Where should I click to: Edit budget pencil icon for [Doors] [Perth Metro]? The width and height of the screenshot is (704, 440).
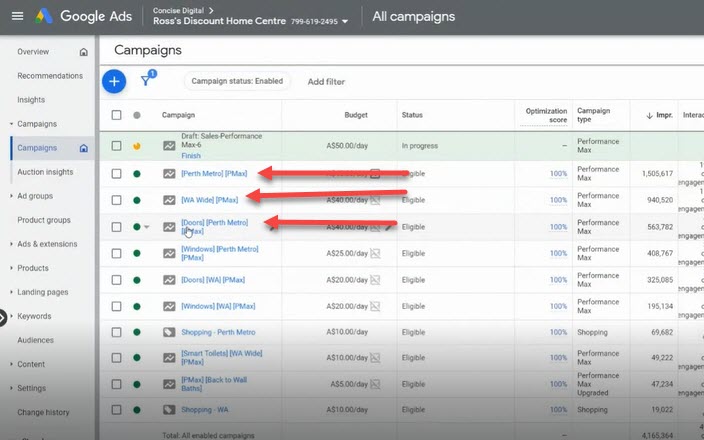(x=388, y=227)
